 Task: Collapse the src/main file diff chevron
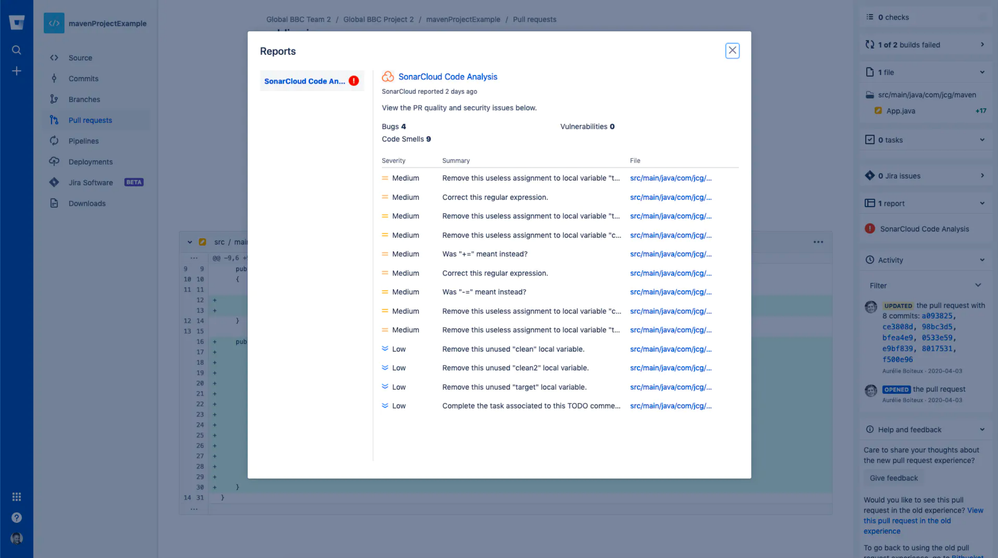[190, 242]
